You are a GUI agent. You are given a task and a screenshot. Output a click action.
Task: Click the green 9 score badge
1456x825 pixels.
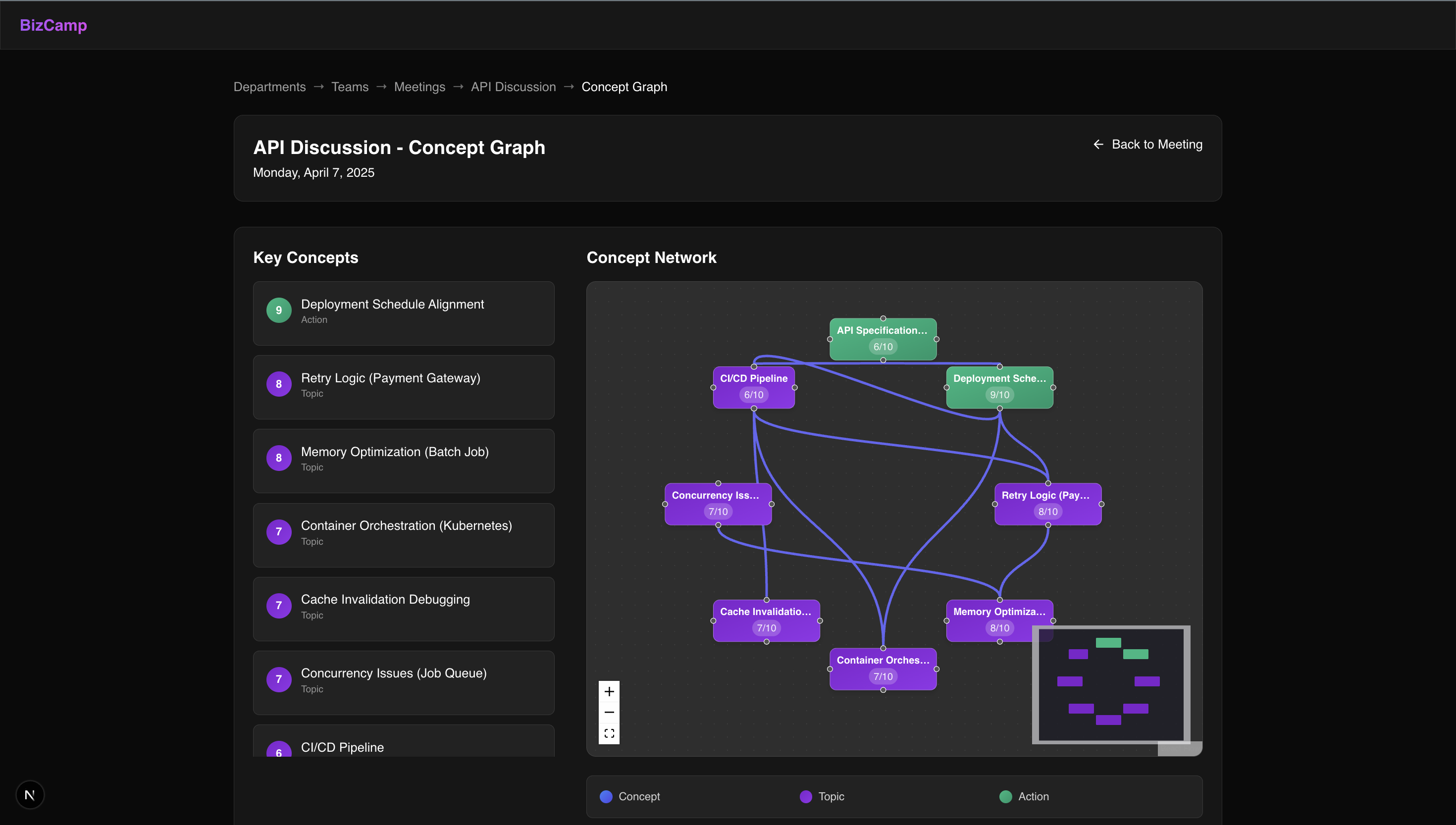[279, 310]
